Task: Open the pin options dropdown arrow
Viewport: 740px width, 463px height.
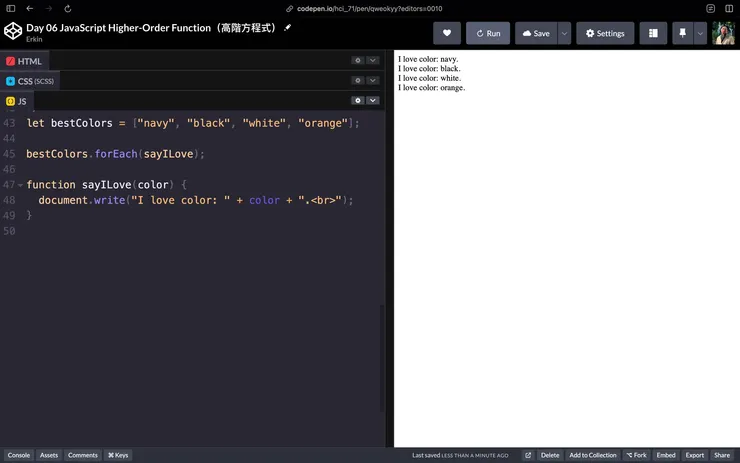Action: (x=700, y=33)
